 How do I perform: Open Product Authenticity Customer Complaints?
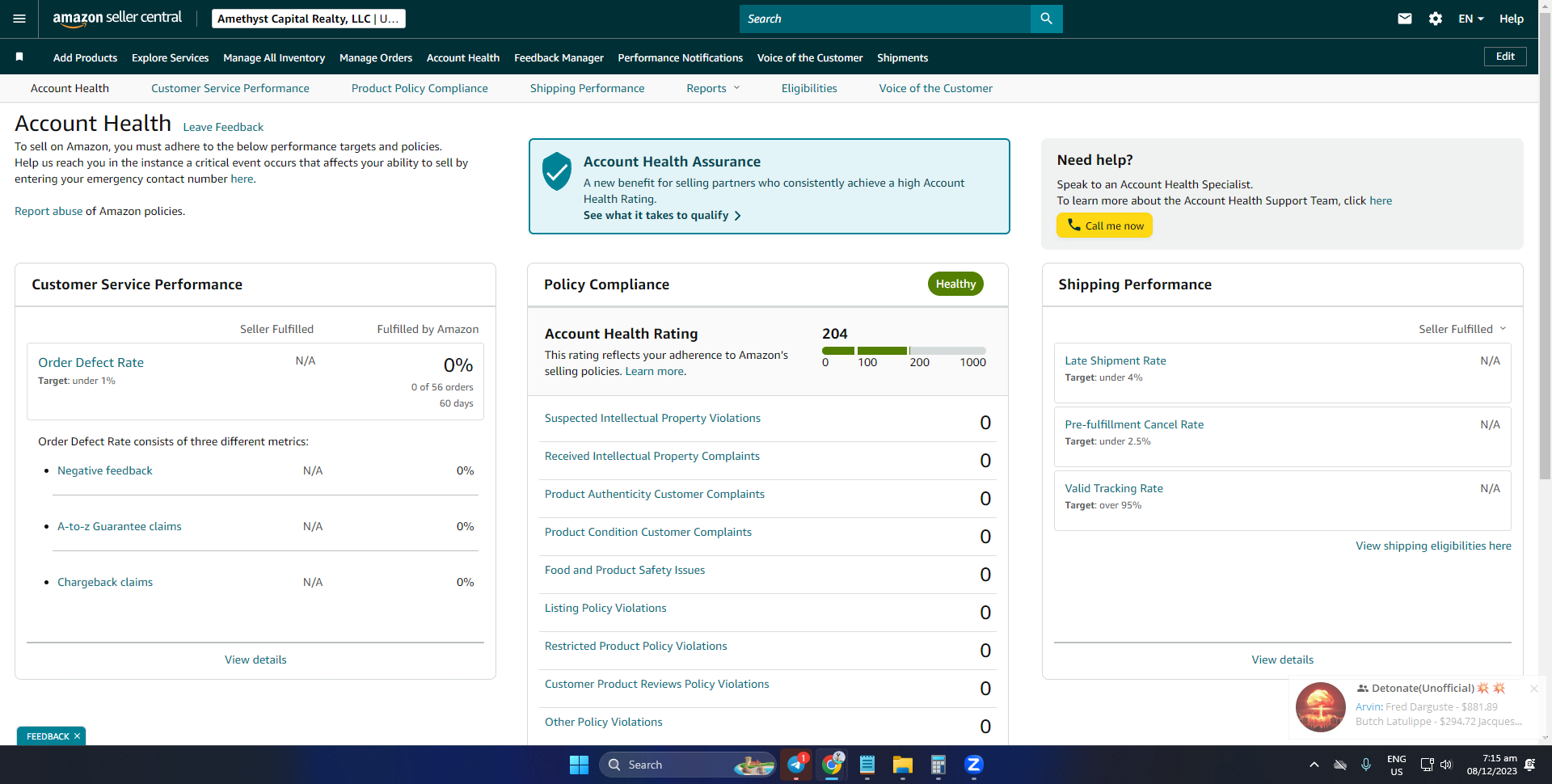click(655, 494)
